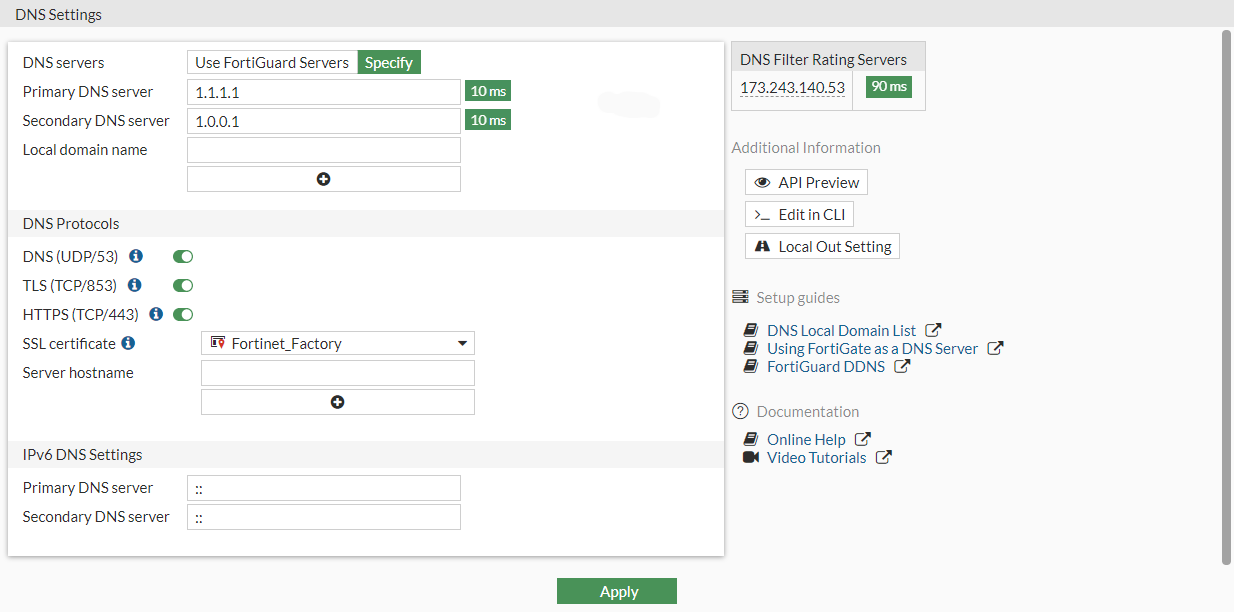Click the info icon next to DNS (UDP/53)
The height and width of the screenshot is (612, 1234).
tap(136, 257)
